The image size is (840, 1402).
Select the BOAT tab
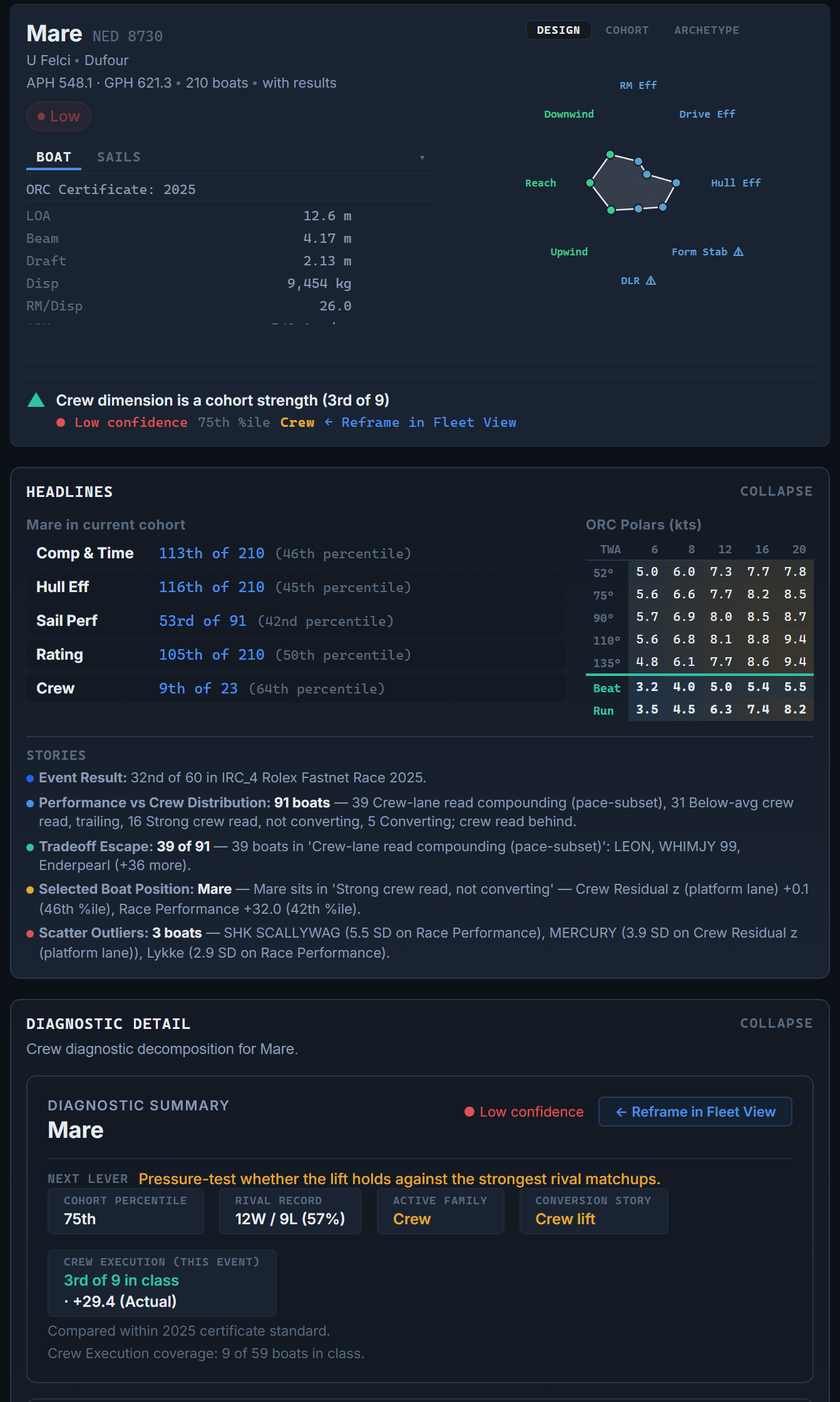tap(54, 157)
